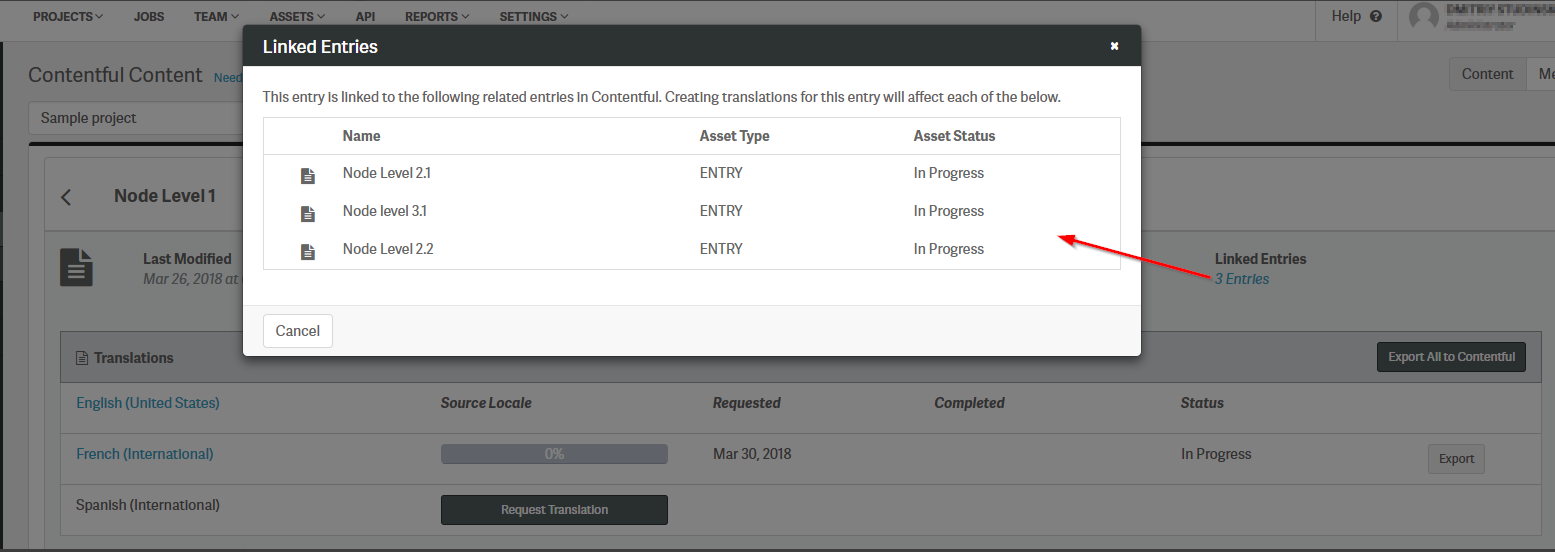
Task: Close the Linked Entries dialog with X
Action: point(1114,46)
